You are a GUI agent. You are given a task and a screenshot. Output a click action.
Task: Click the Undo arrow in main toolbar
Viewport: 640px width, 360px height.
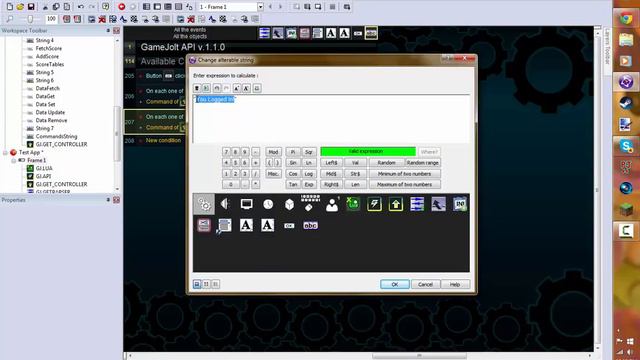81,7
